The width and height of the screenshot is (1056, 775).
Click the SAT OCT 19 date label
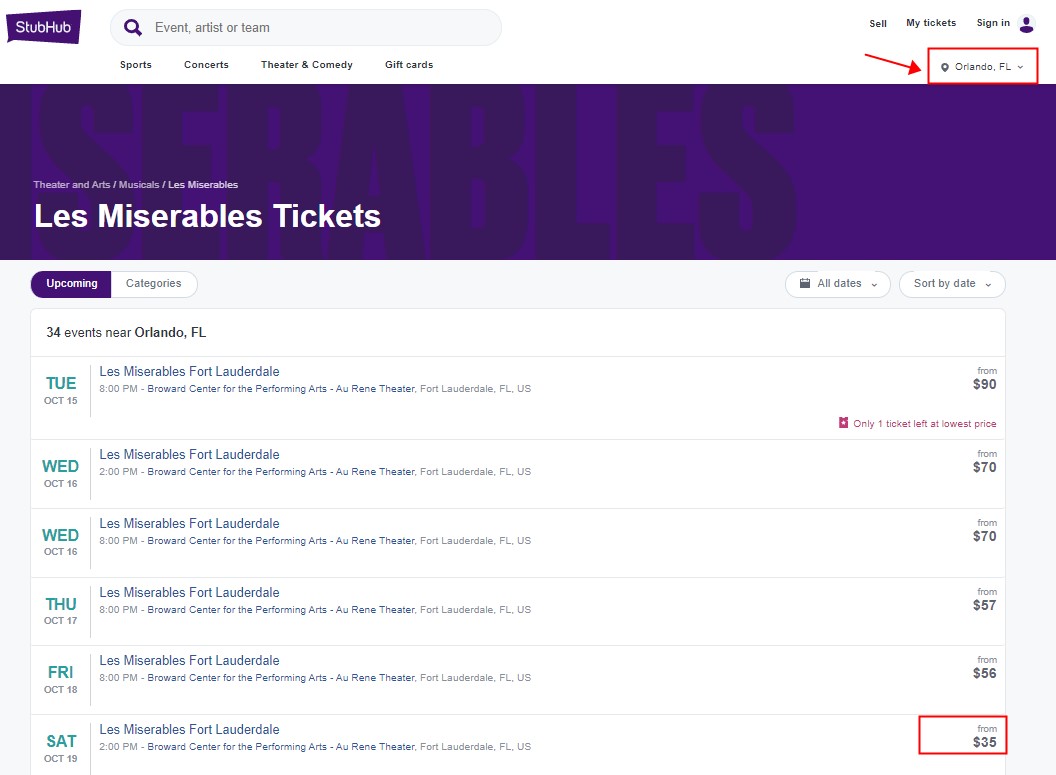(61, 749)
